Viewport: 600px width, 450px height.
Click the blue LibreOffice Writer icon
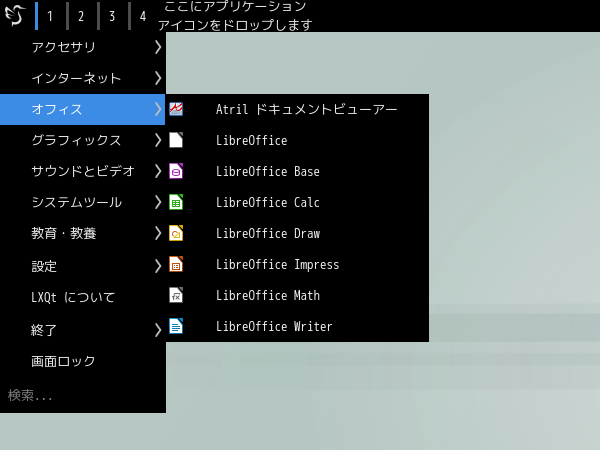[176, 326]
